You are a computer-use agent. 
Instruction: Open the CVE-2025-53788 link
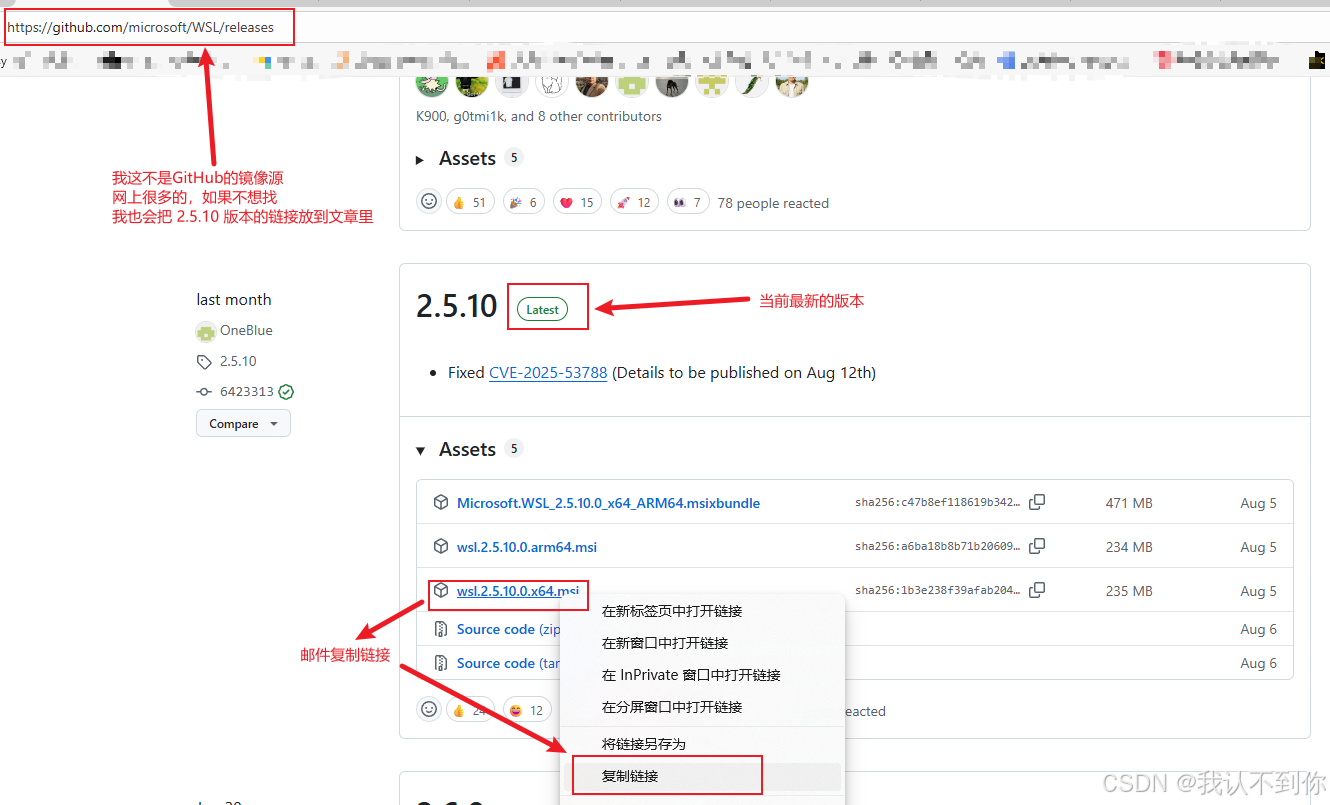(548, 372)
